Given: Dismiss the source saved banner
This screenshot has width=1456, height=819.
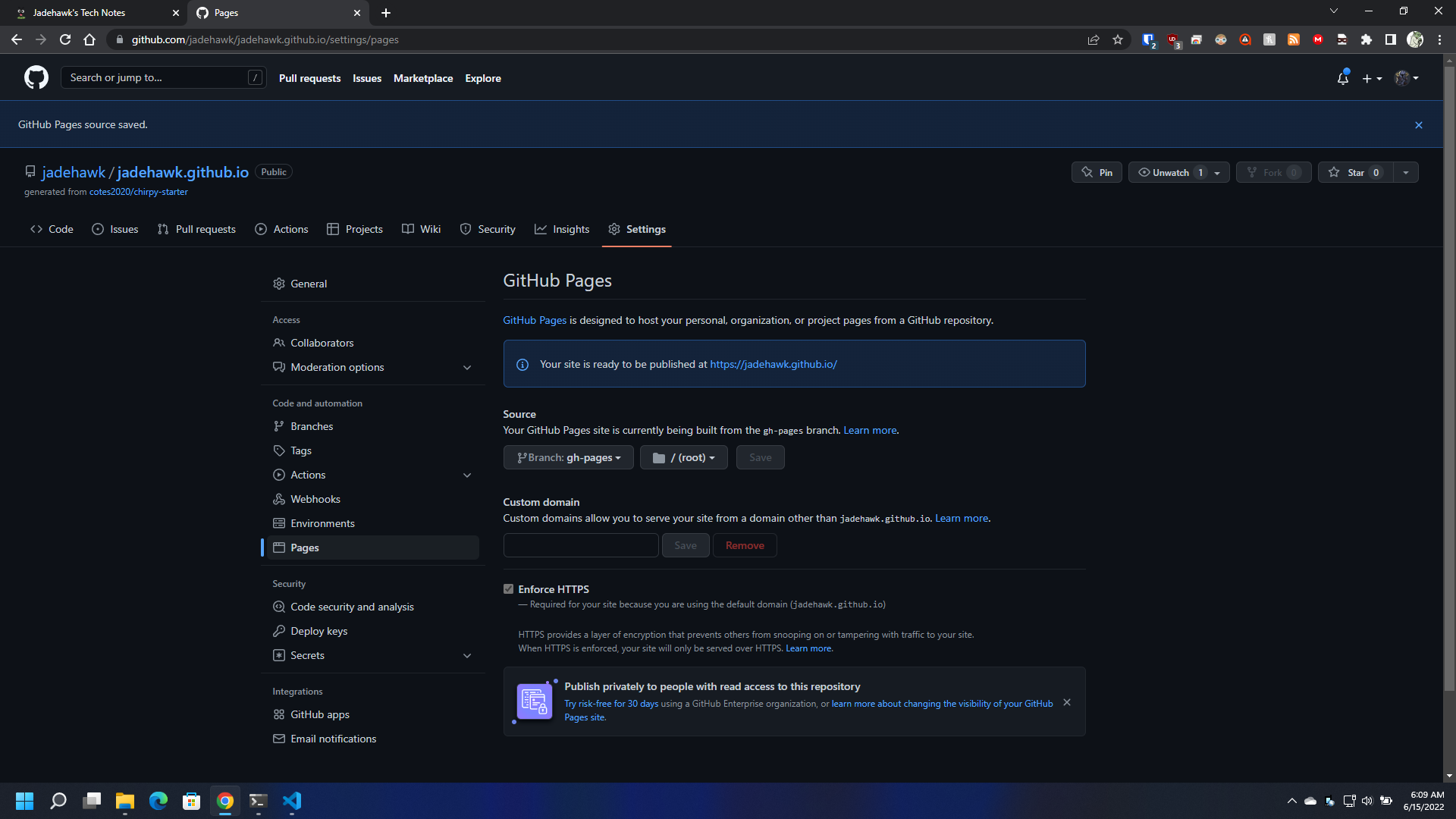Looking at the screenshot, I should point(1418,125).
